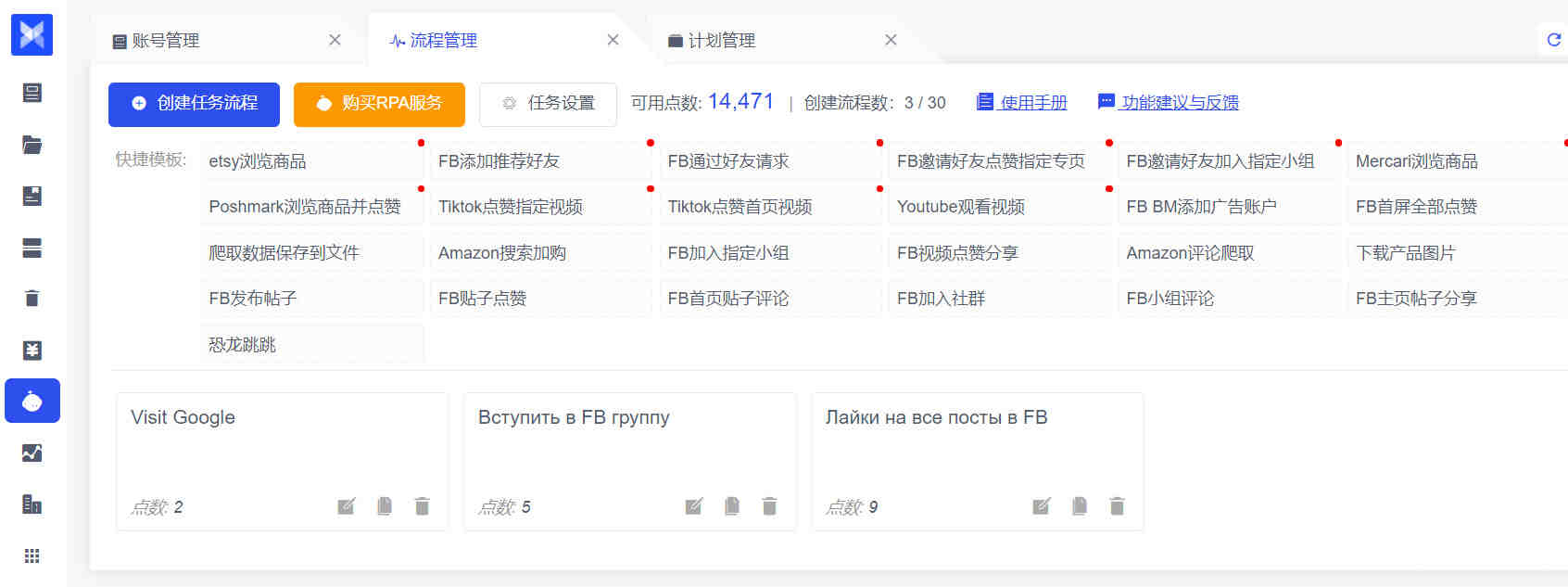
Task: Open the chart statistics sidebar icon
Action: (x=32, y=453)
